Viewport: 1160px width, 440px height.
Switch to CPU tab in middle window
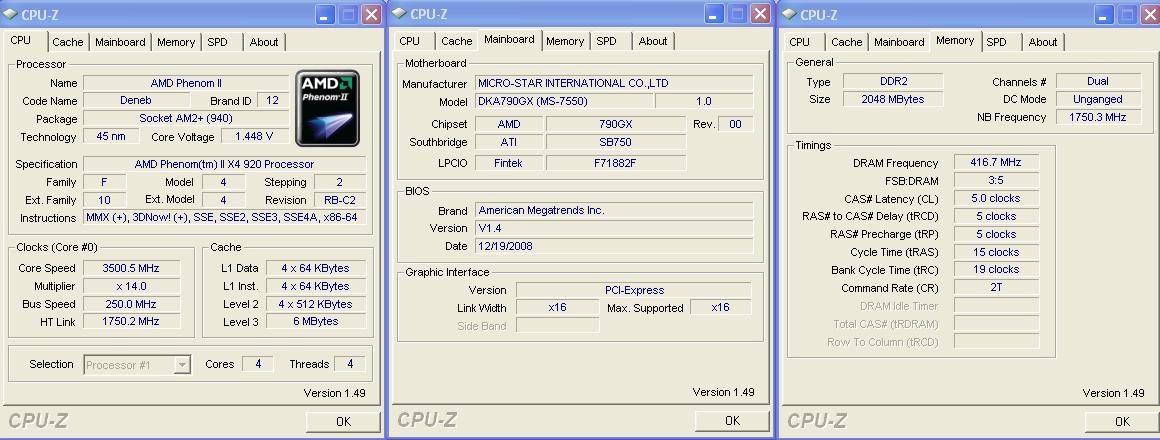click(409, 41)
